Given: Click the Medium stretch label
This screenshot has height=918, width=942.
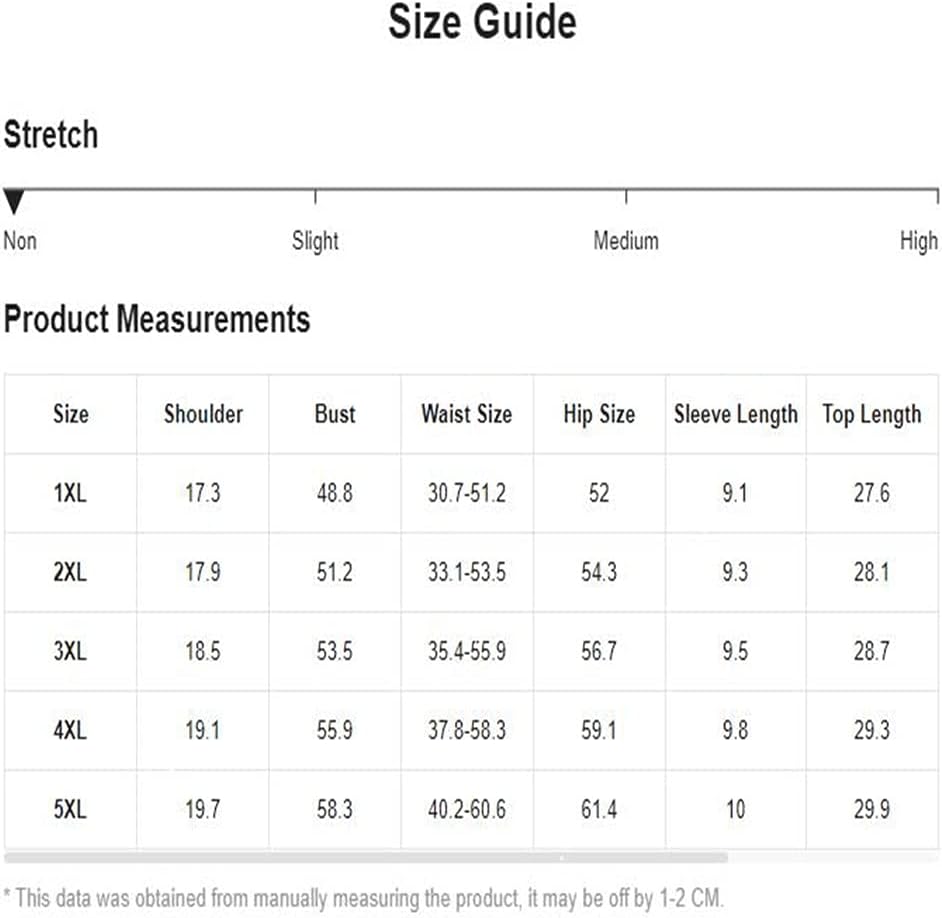Looking at the screenshot, I should [x=626, y=241].
